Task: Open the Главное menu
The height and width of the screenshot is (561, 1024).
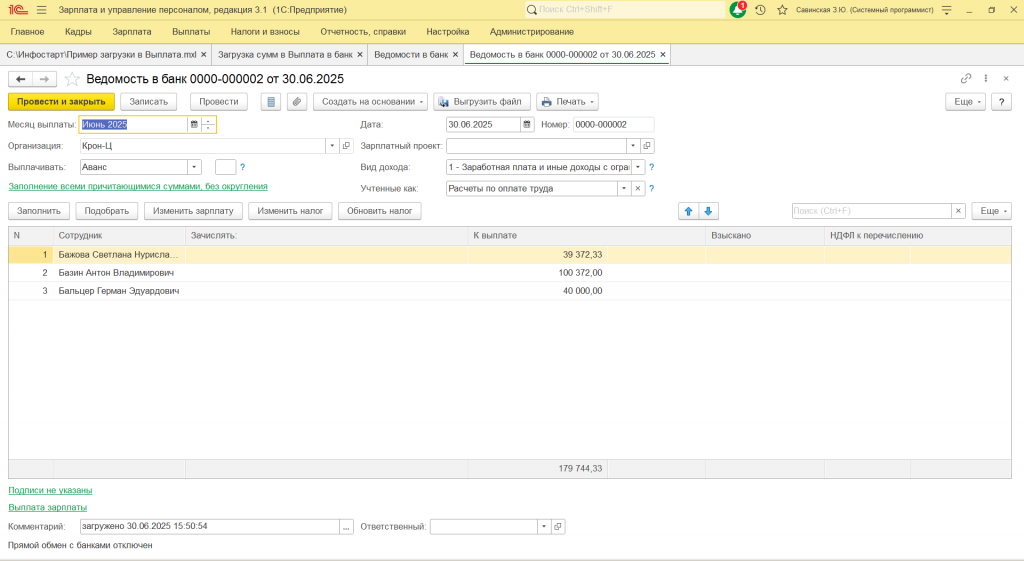Action: (x=27, y=31)
